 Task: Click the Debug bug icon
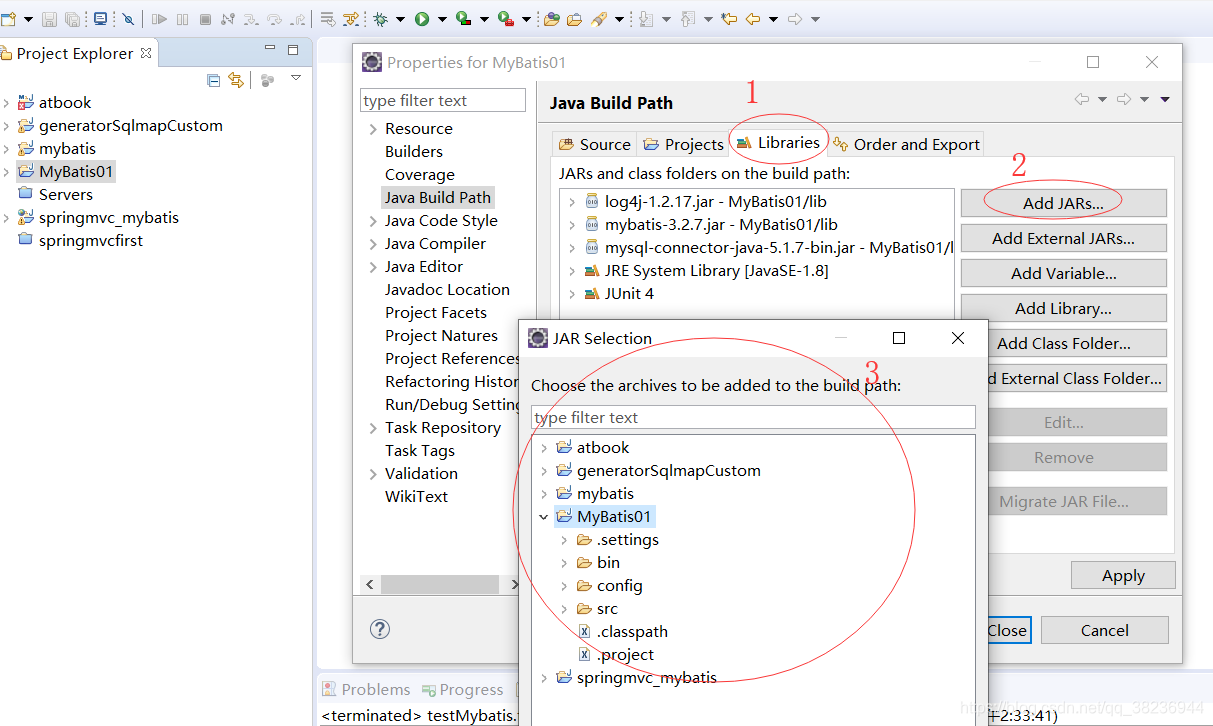click(380, 19)
